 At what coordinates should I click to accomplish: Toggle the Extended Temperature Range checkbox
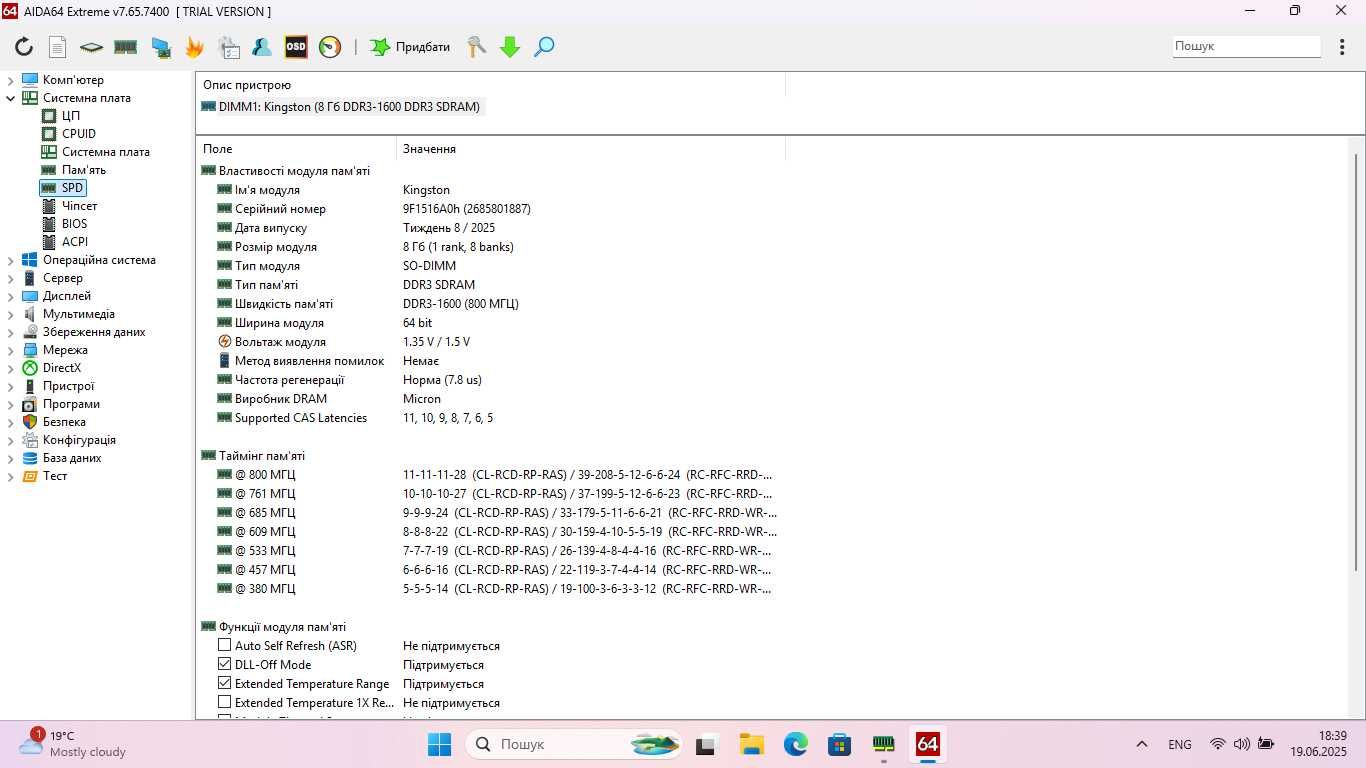coord(224,683)
